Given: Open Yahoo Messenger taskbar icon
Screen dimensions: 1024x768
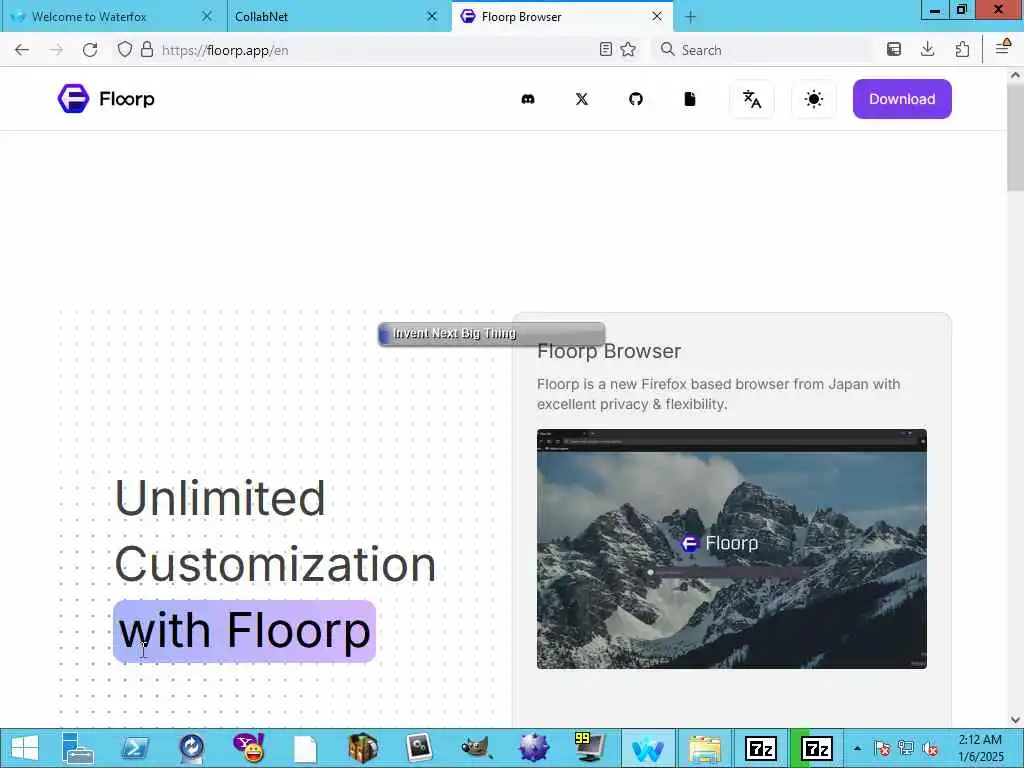Looking at the screenshot, I should click(x=249, y=748).
